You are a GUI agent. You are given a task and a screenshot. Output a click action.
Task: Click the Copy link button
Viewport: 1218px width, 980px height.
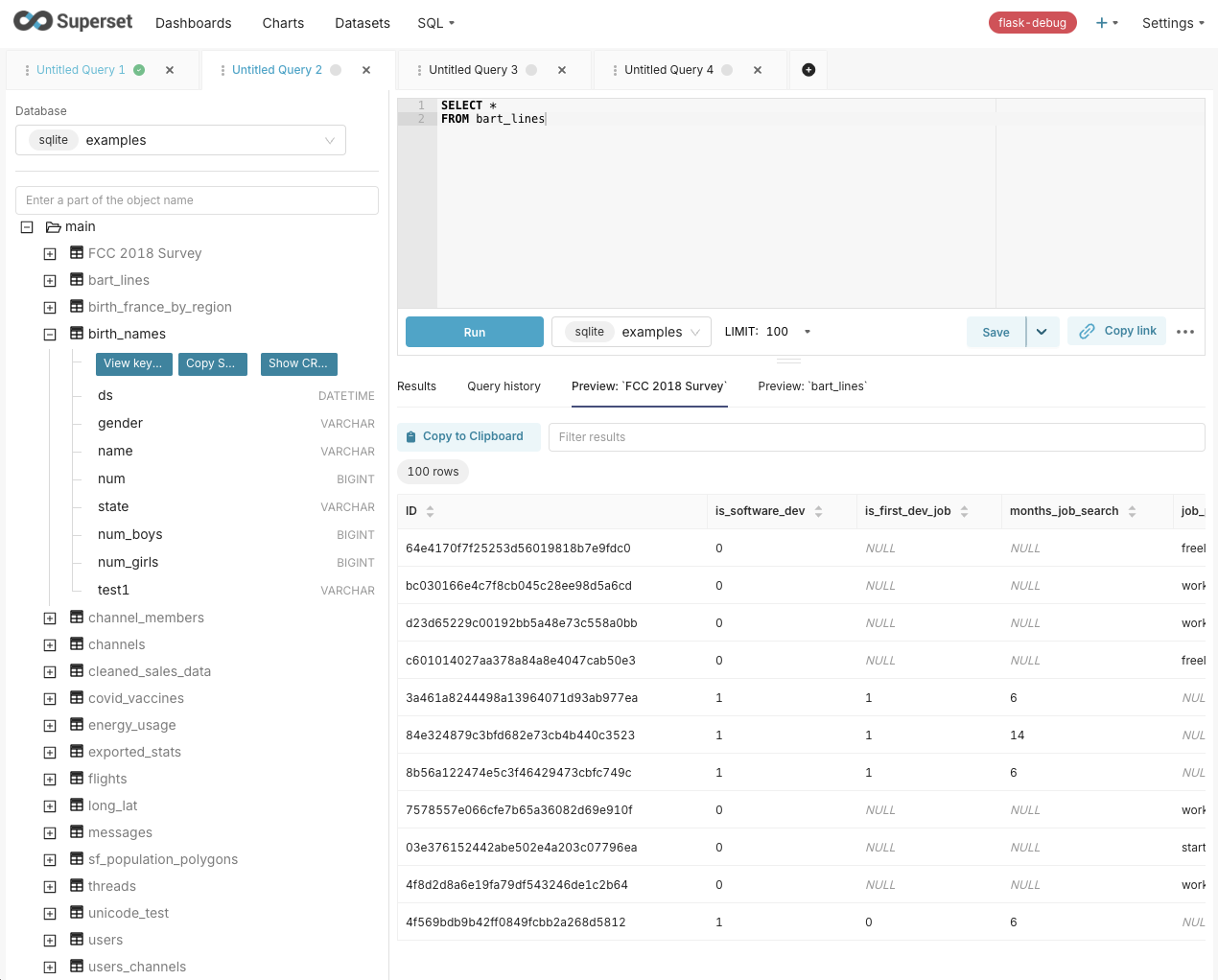[x=1117, y=331]
